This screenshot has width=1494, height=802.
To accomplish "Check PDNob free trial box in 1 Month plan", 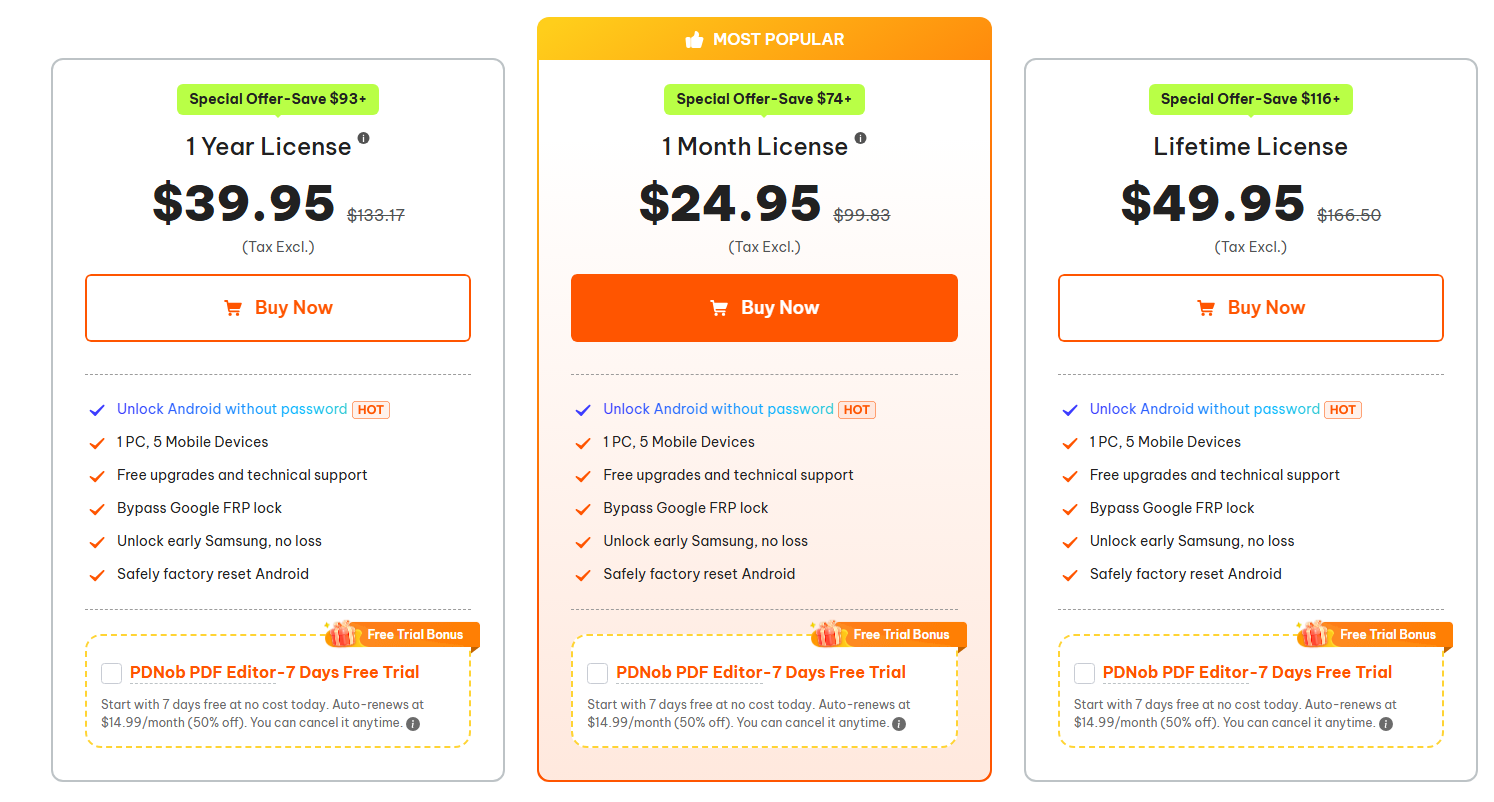I will click(598, 673).
